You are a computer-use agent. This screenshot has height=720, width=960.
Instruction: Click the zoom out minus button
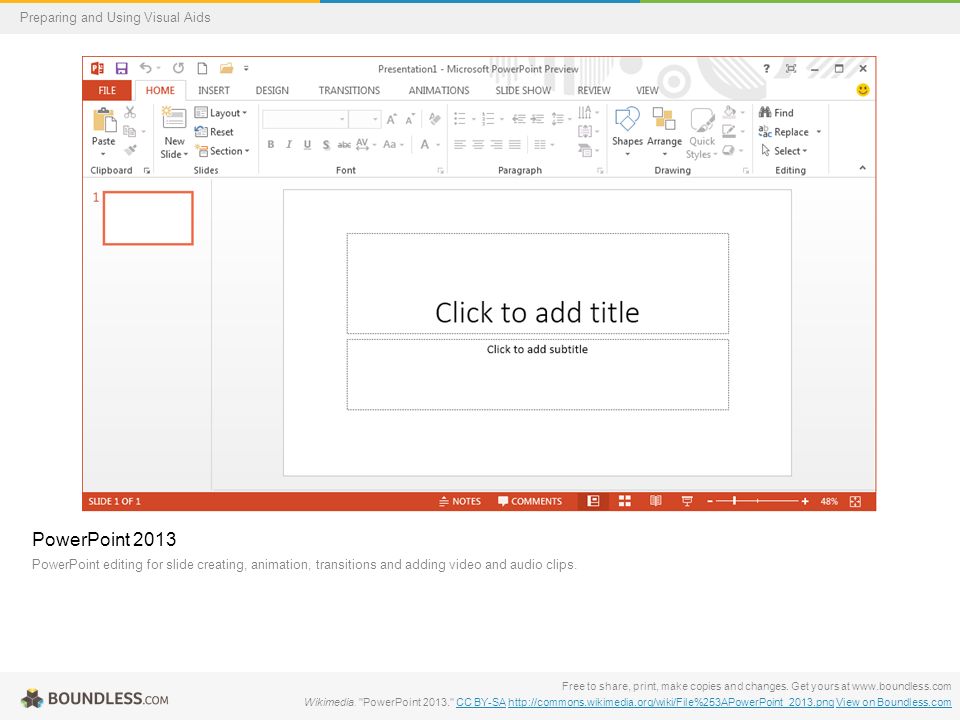click(x=710, y=501)
